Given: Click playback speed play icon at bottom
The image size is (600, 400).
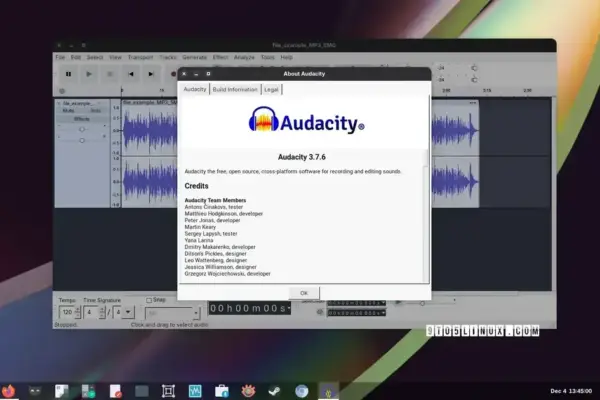Looking at the screenshot, I should pos(398,302).
